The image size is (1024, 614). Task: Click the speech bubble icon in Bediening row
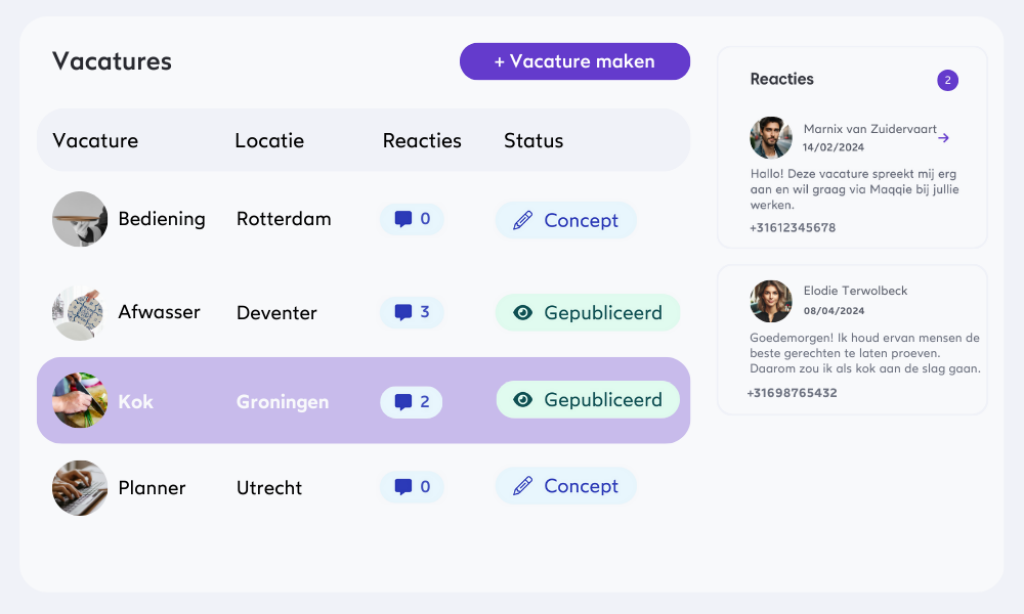click(x=403, y=219)
